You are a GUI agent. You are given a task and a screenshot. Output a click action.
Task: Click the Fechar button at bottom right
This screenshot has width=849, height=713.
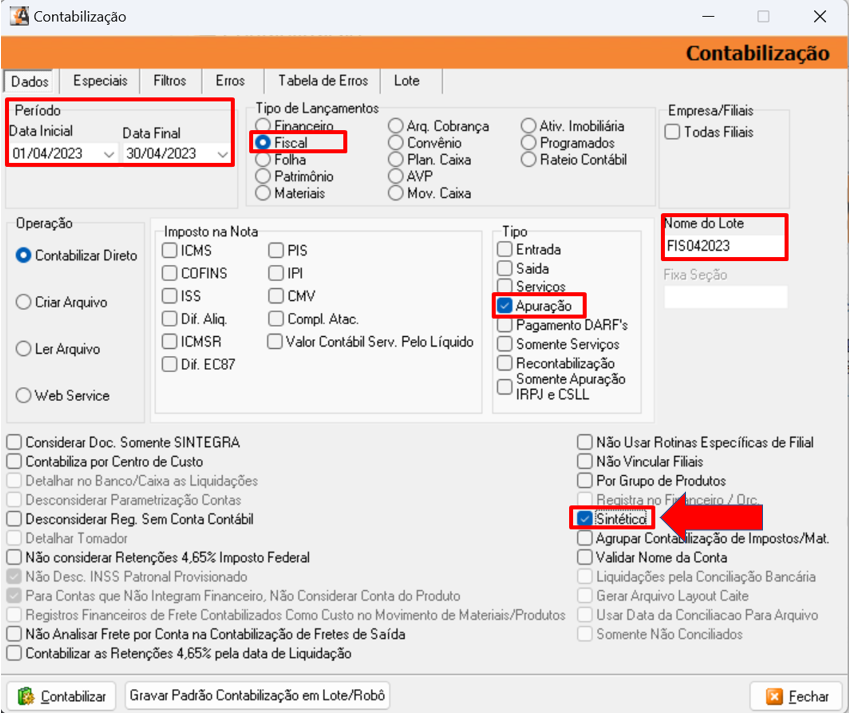pyautogui.click(x=797, y=696)
